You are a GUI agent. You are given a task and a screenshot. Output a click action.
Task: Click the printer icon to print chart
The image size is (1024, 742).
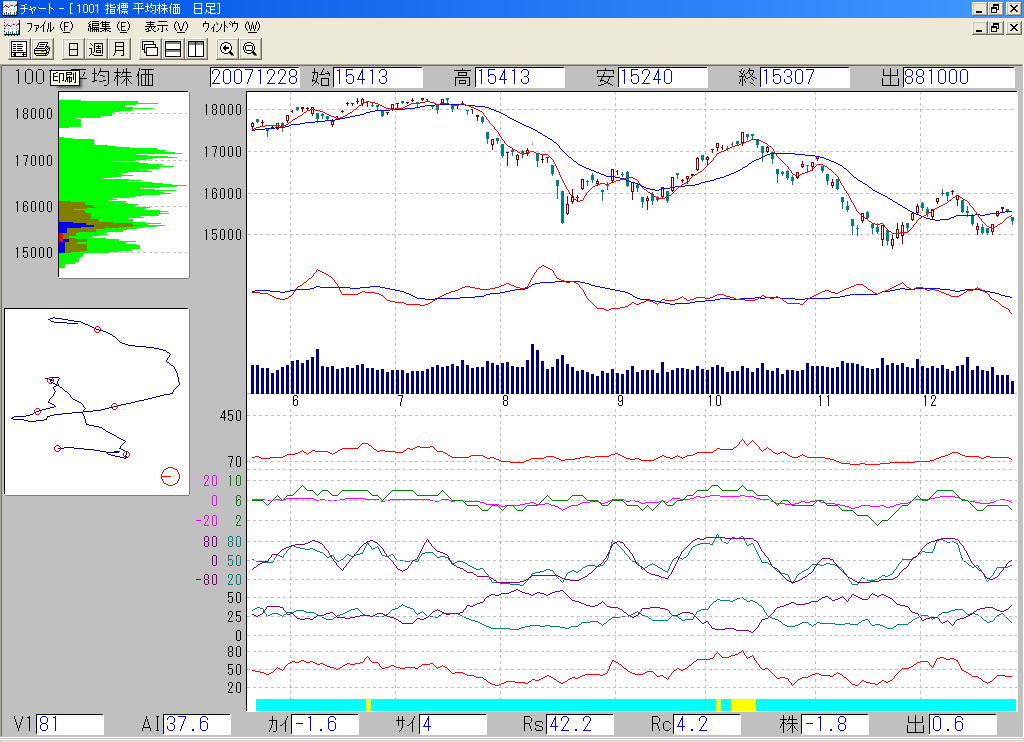click(42, 49)
